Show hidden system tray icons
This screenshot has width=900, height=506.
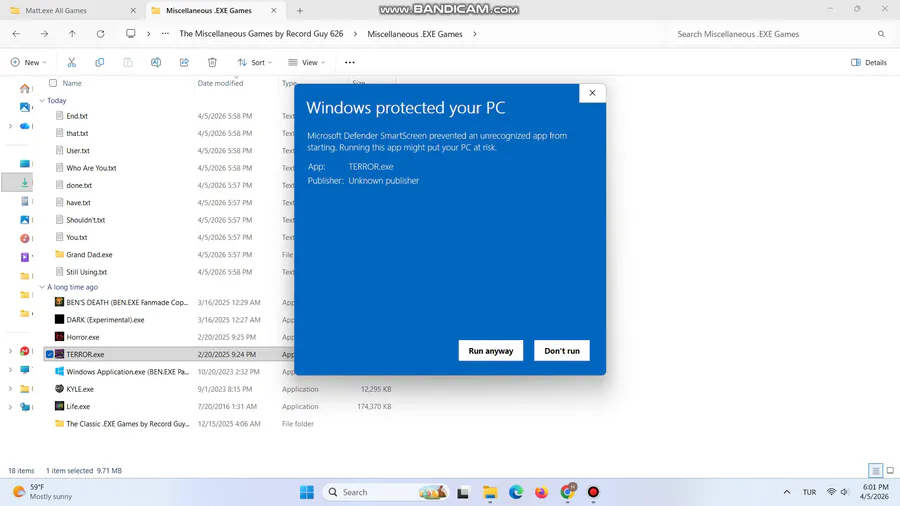787,492
